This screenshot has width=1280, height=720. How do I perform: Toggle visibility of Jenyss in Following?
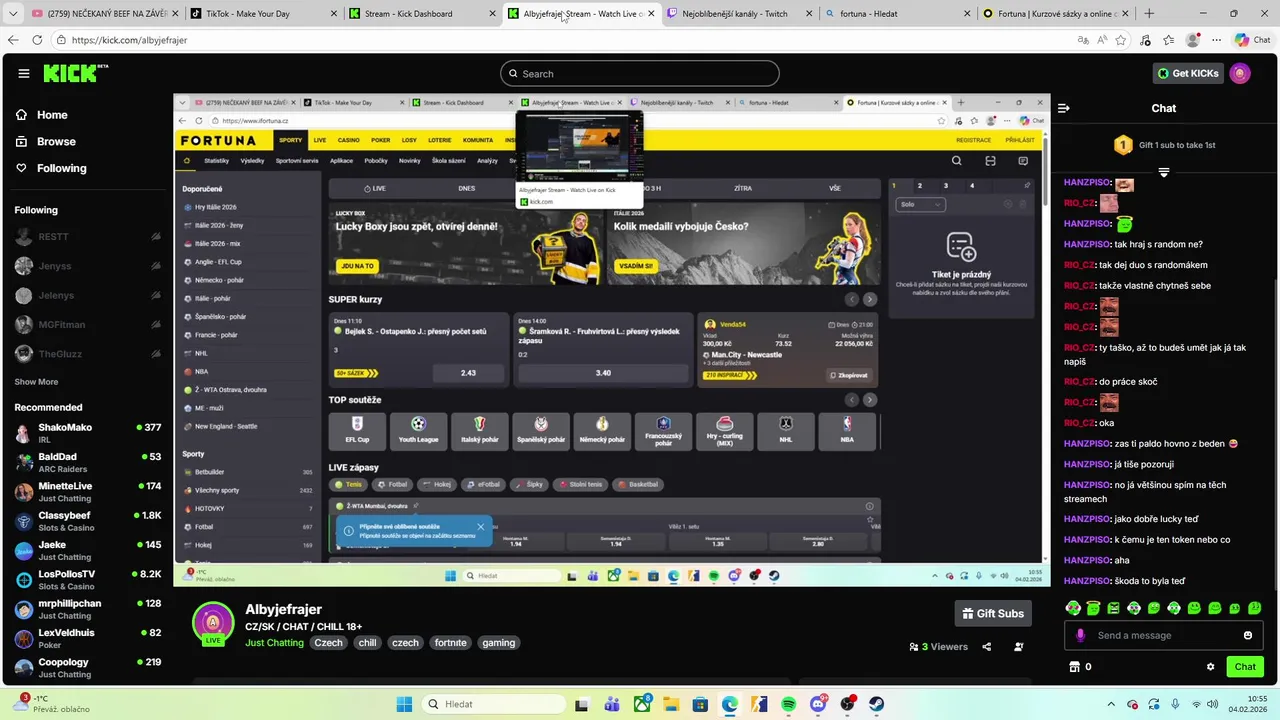156,266
